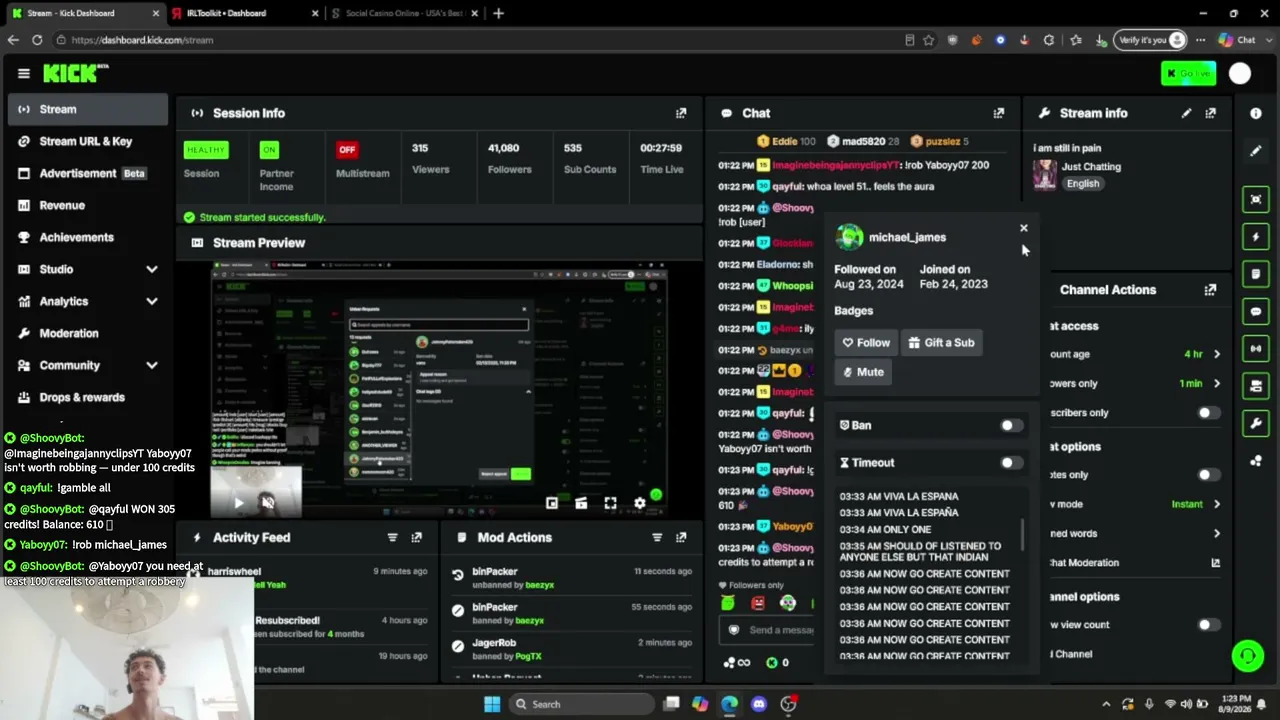This screenshot has height=720, width=1280.
Task: Toggle the chat bubble icon in right rail
Action: click(1256, 311)
